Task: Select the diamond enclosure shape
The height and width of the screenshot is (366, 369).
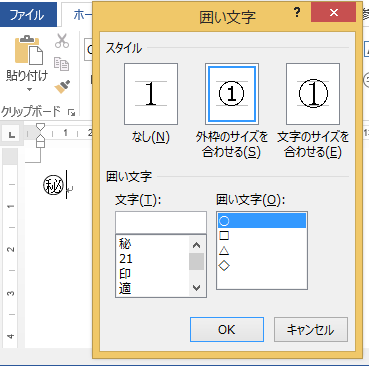Action: (x=262, y=265)
